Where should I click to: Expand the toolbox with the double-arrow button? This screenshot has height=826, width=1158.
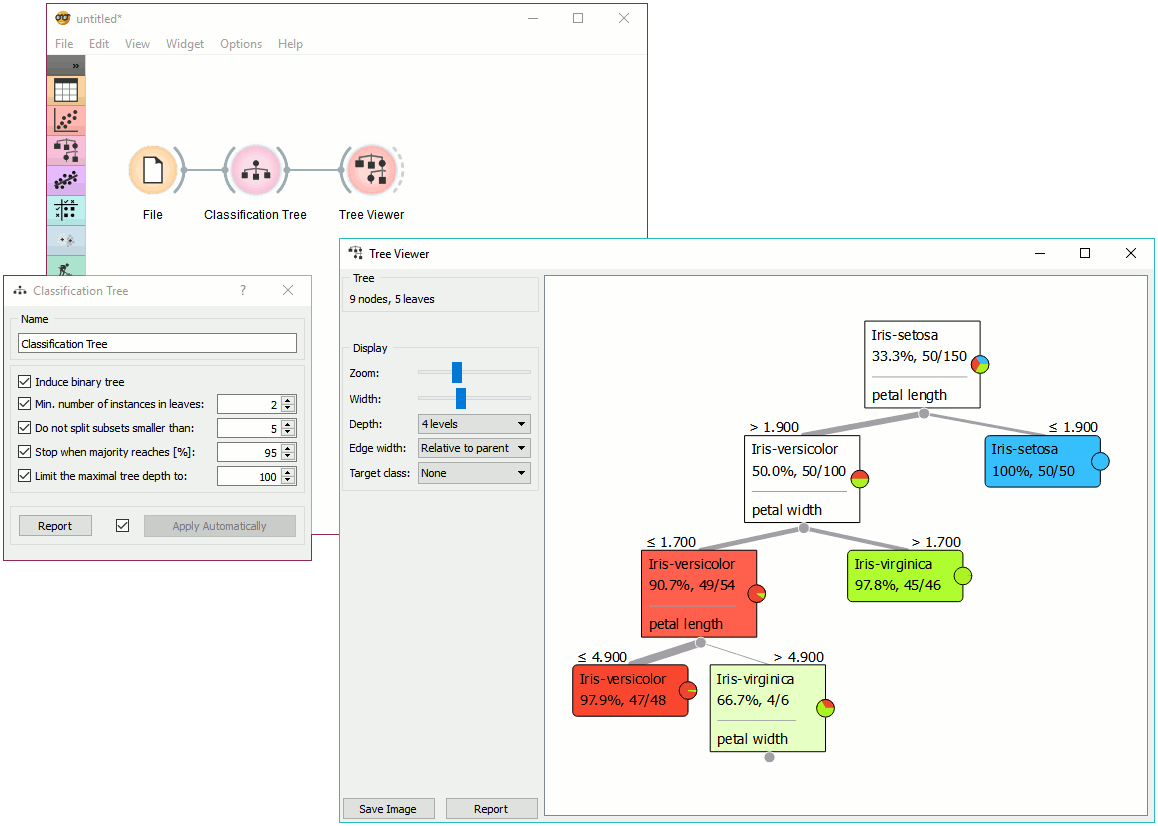point(75,66)
